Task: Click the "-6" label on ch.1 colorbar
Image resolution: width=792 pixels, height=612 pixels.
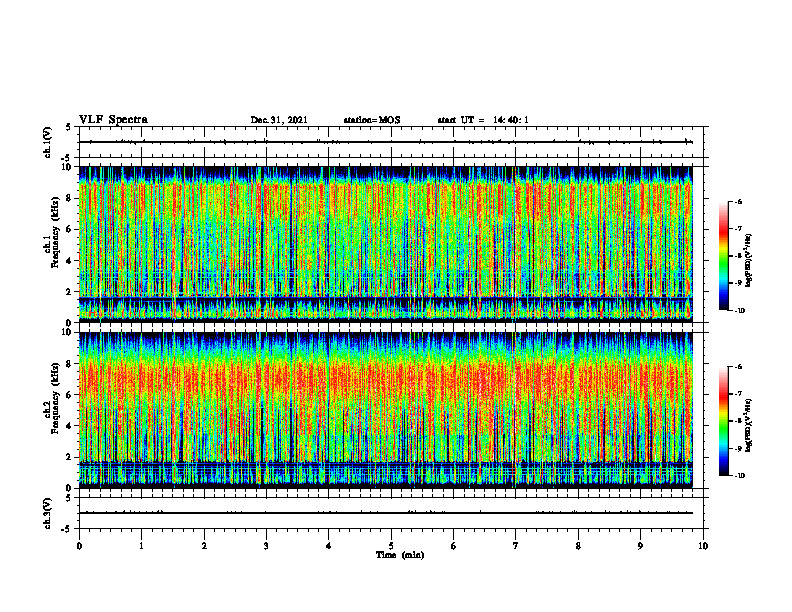Action: pos(738,201)
